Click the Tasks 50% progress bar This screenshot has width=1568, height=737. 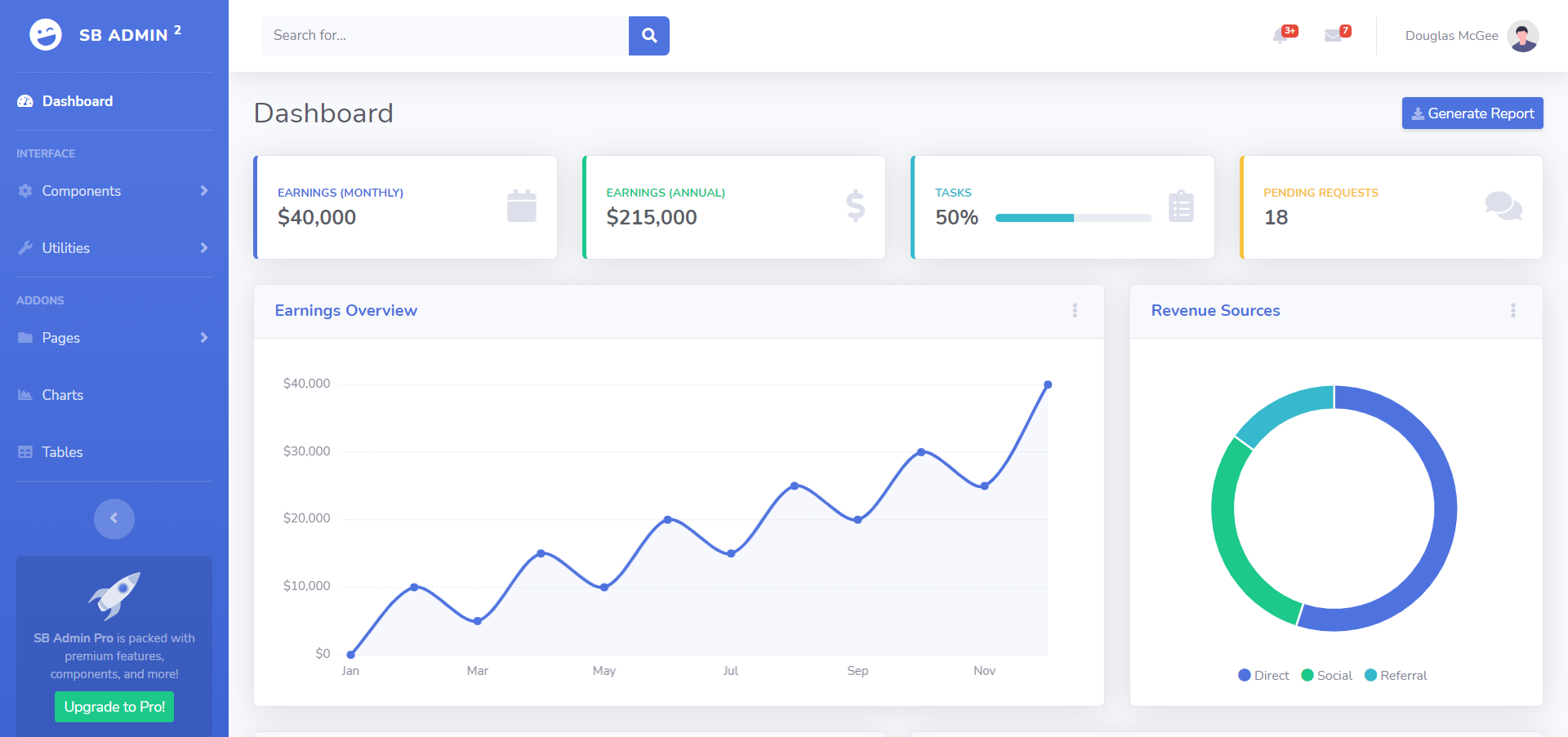coord(1073,218)
